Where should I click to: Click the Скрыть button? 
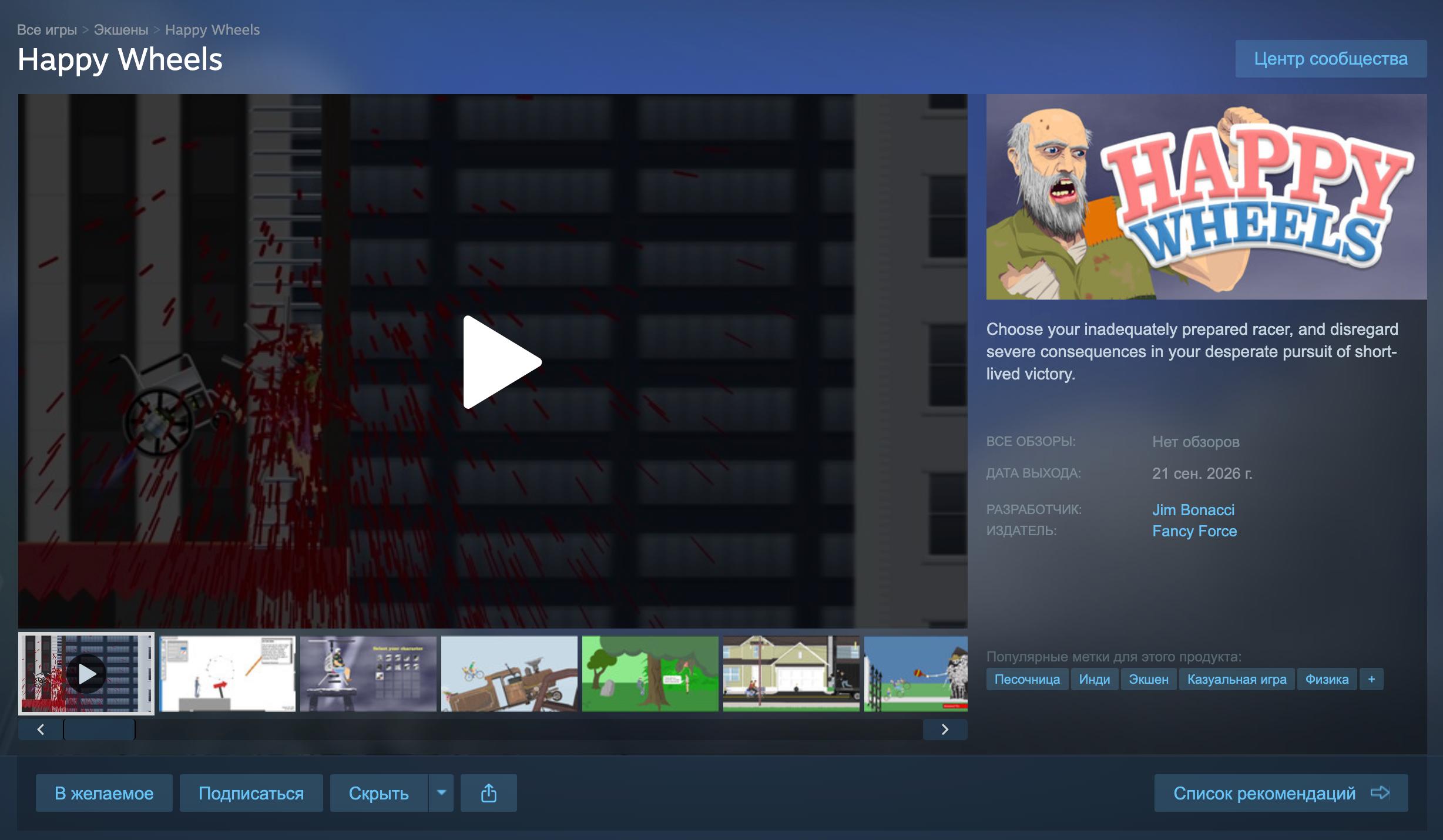pyautogui.click(x=379, y=793)
